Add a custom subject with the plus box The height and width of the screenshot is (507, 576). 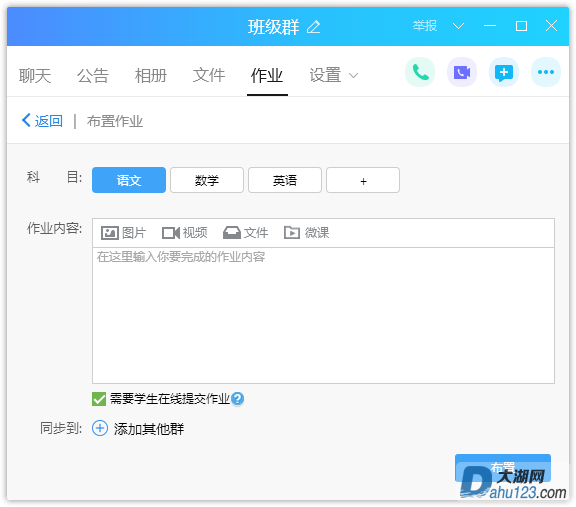363,180
